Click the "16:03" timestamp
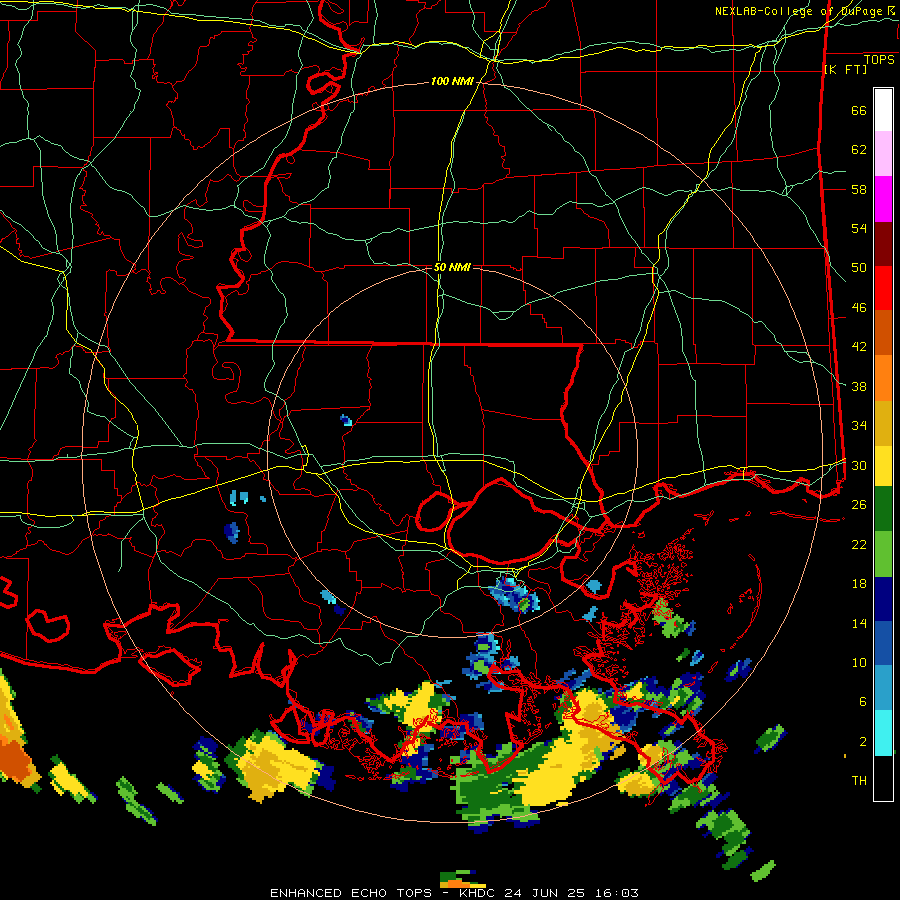The image size is (900, 900). click(x=616, y=893)
